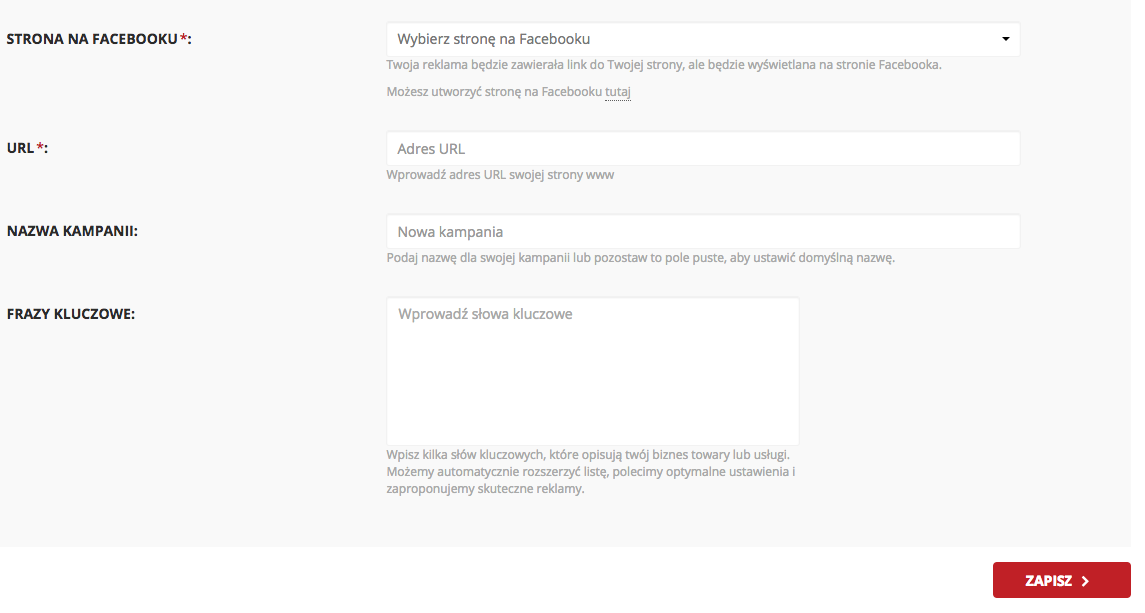Follow the "tutaj" link to create a page
Screen dimensions: 1145x613
tap(618, 92)
